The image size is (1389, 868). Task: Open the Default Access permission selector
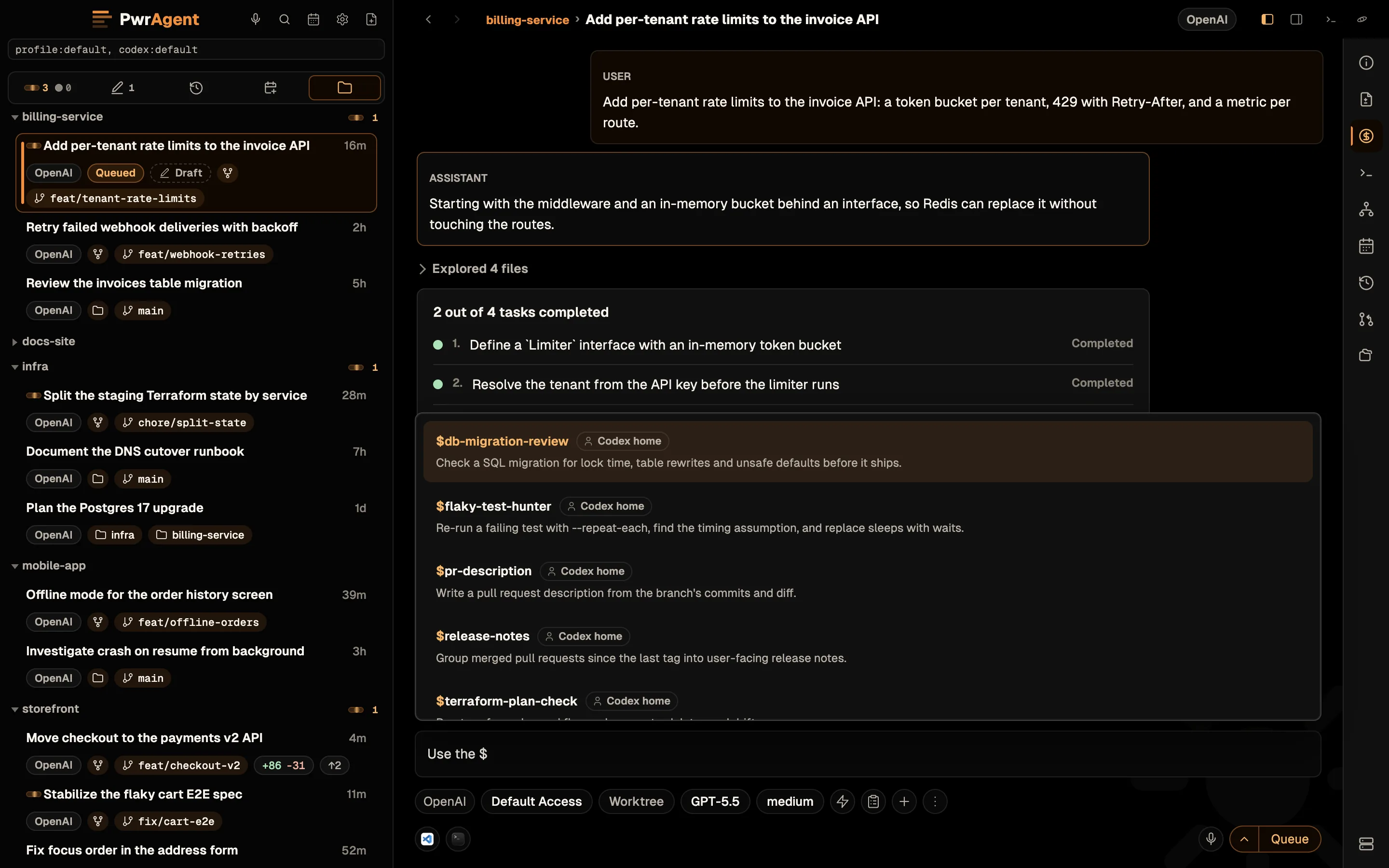coord(536,801)
